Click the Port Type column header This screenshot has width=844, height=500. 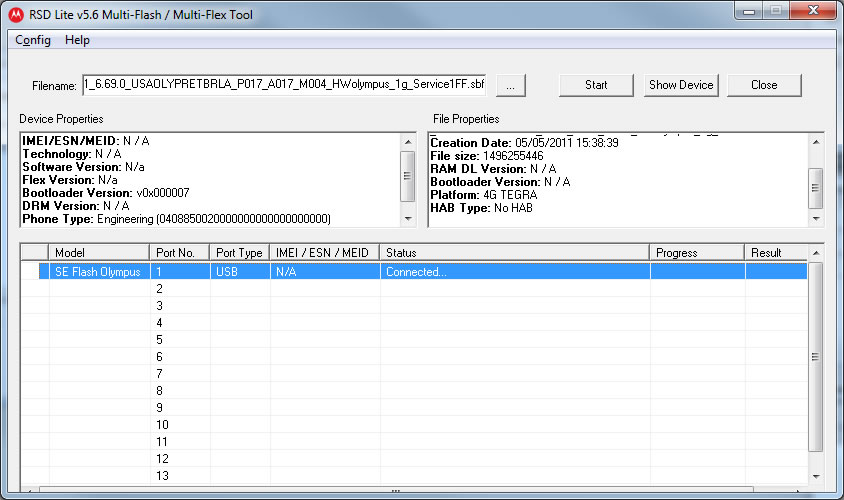[239, 252]
